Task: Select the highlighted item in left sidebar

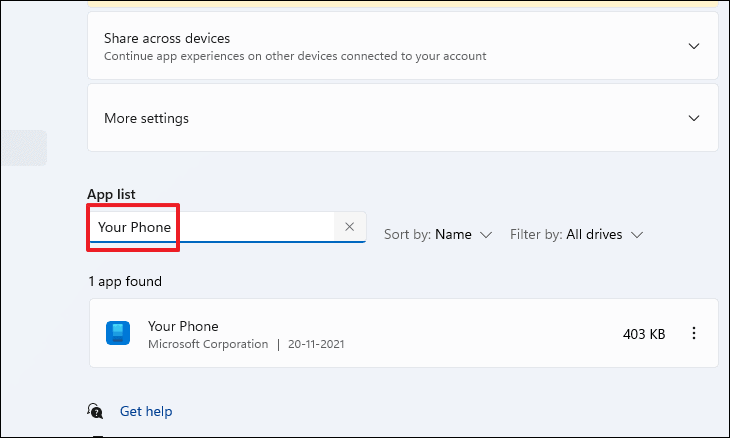Action: (24, 148)
